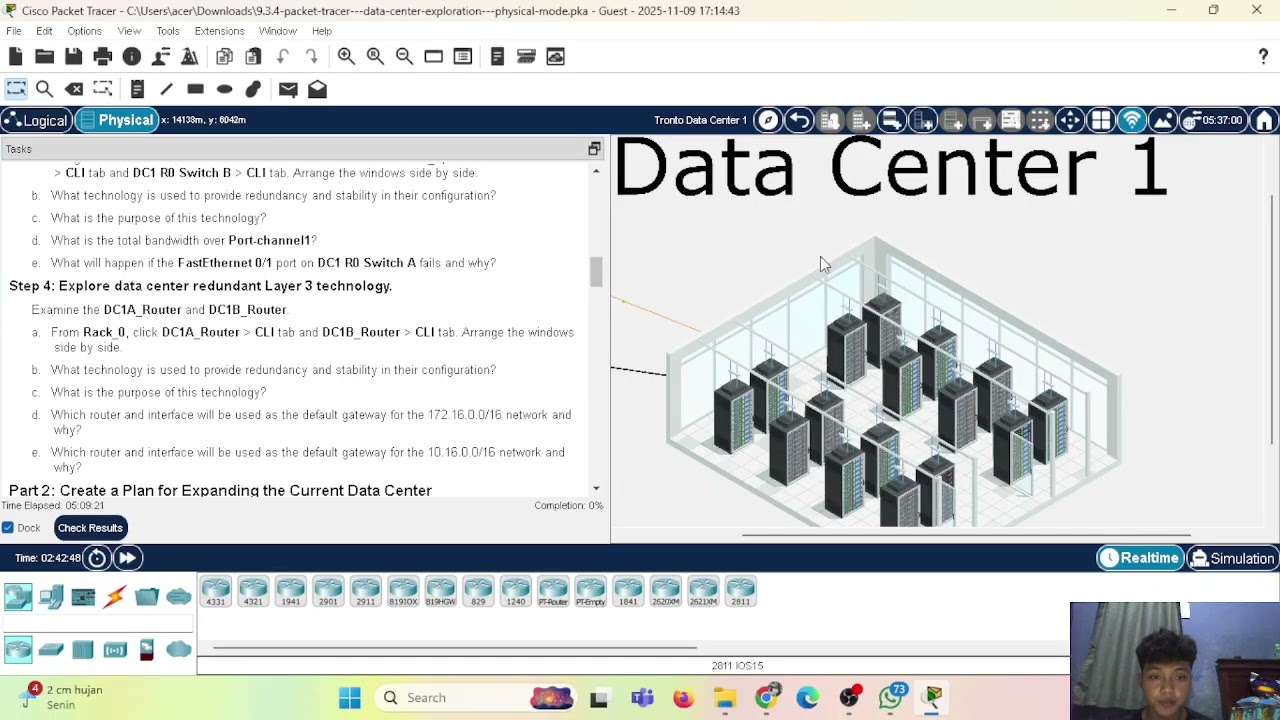
Task: Zoom in on the workspace
Action: pyautogui.click(x=346, y=57)
